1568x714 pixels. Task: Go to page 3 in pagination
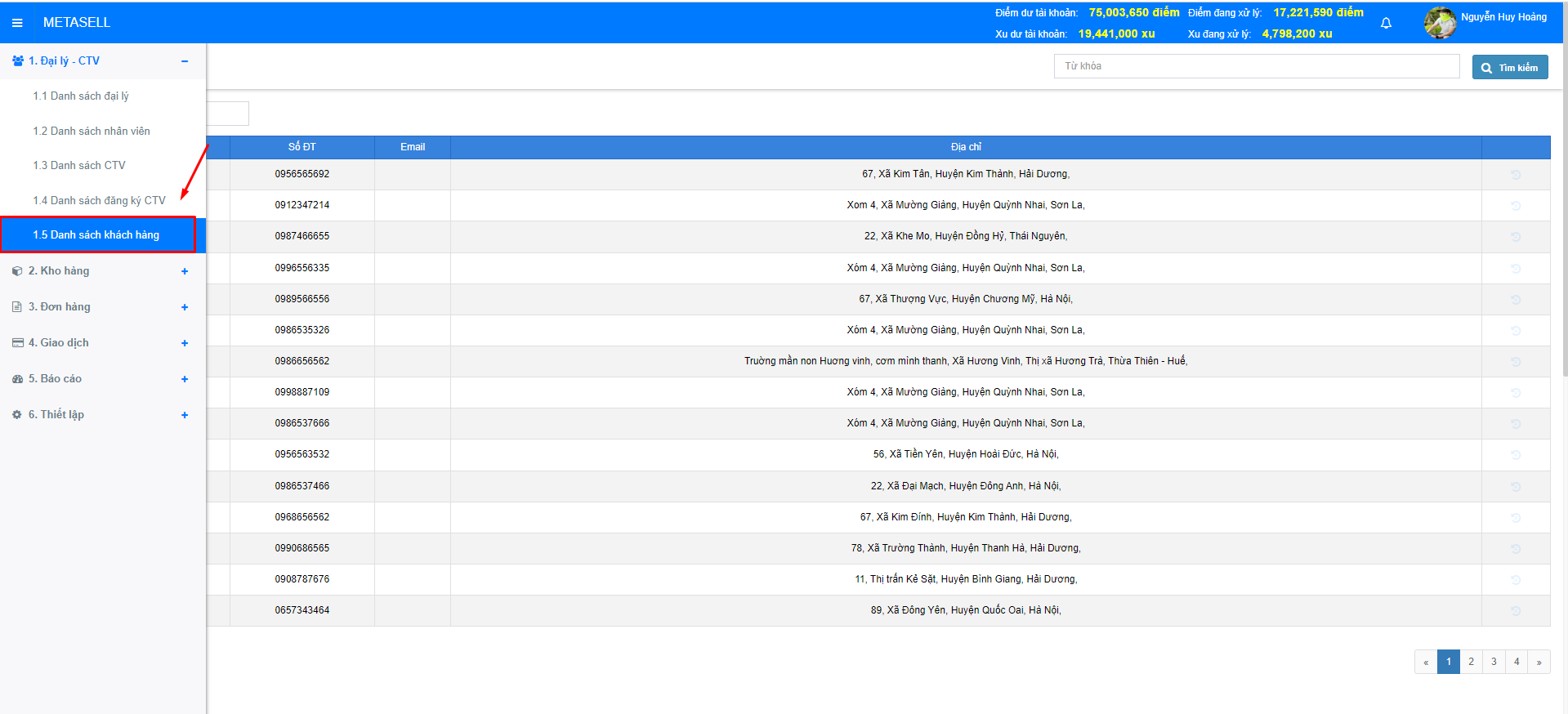(x=1494, y=662)
